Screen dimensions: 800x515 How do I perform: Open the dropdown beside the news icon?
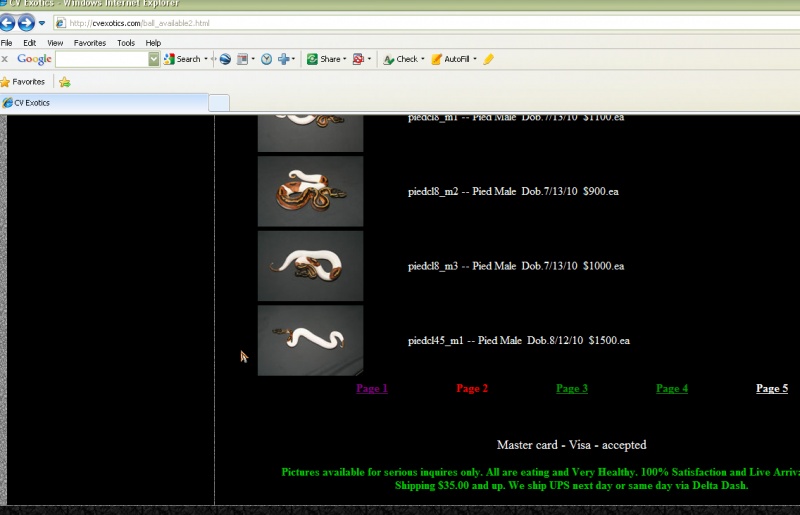254,59
